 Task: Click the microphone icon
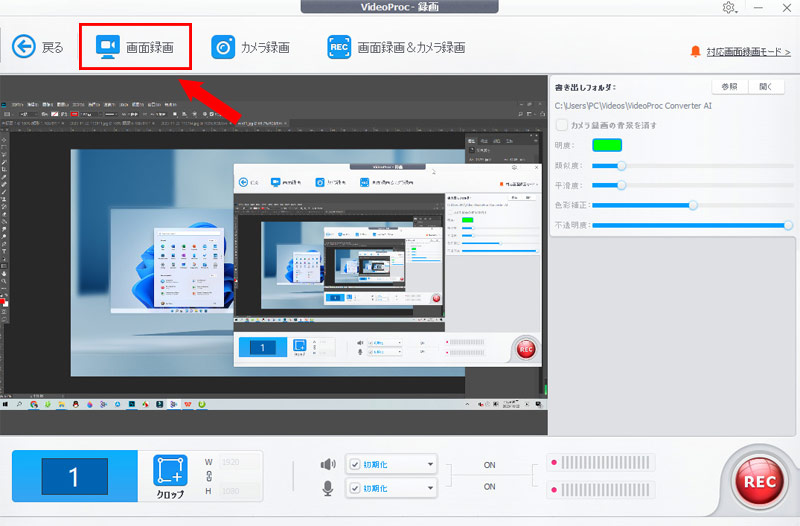(328, 488)
